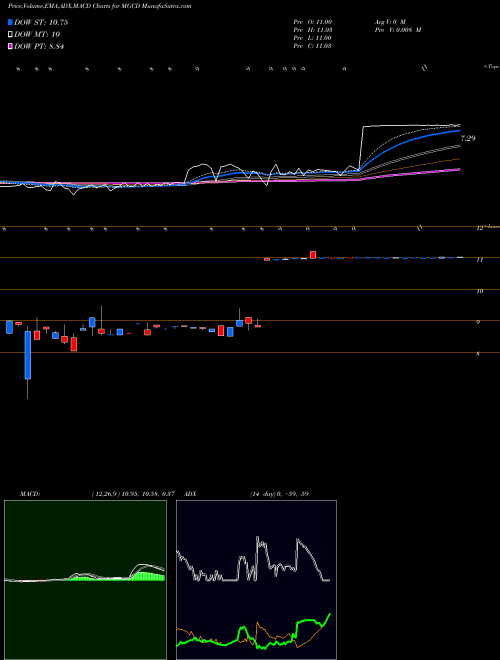Click the white DOW MT legend swatch

11,35
